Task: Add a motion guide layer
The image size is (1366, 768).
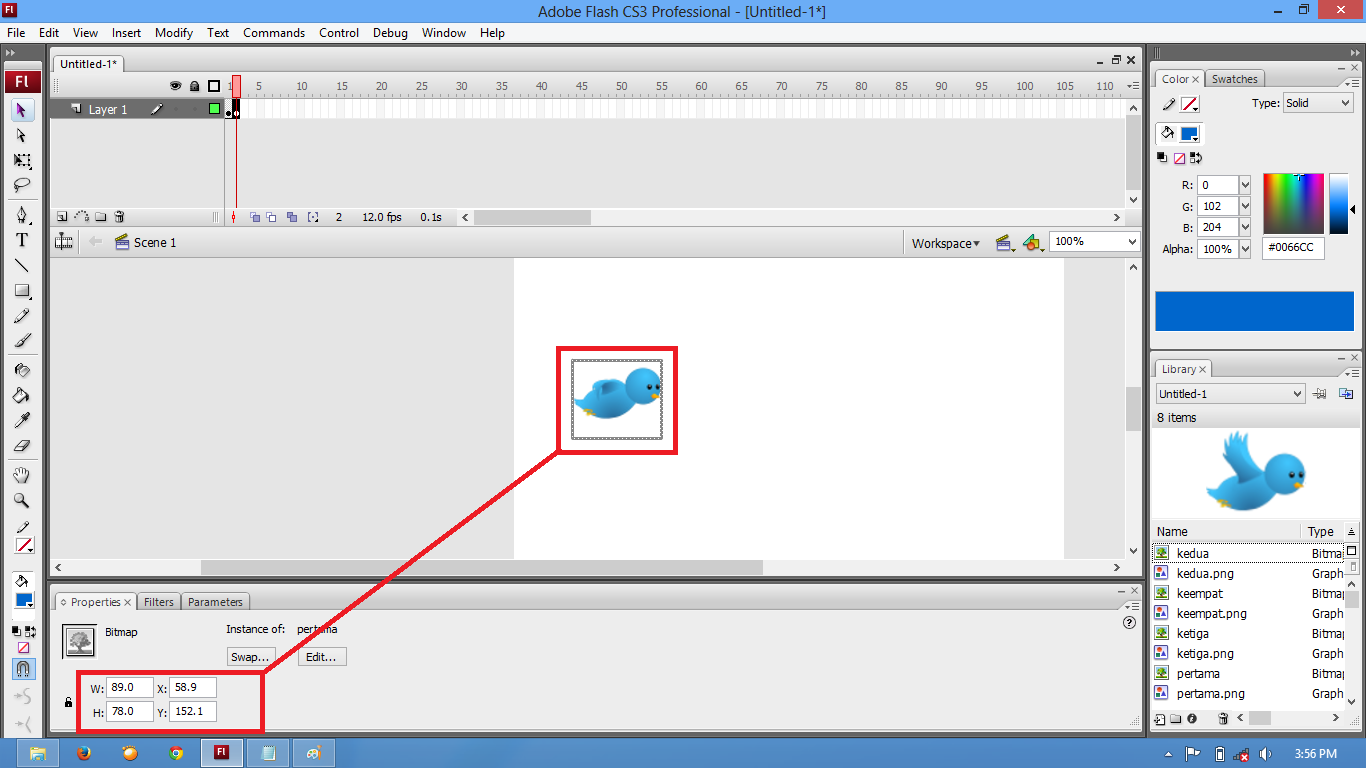Action: coord(82,216)
